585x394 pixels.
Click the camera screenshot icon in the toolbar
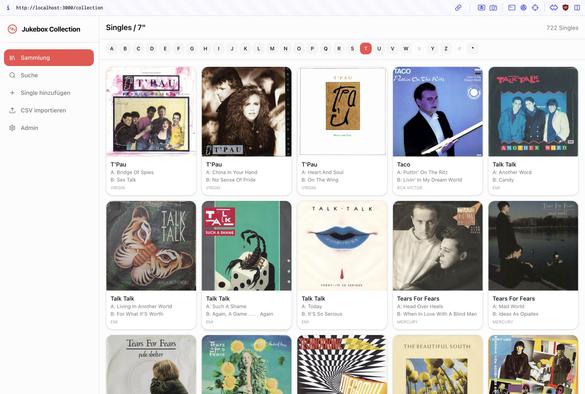point(493,7)
